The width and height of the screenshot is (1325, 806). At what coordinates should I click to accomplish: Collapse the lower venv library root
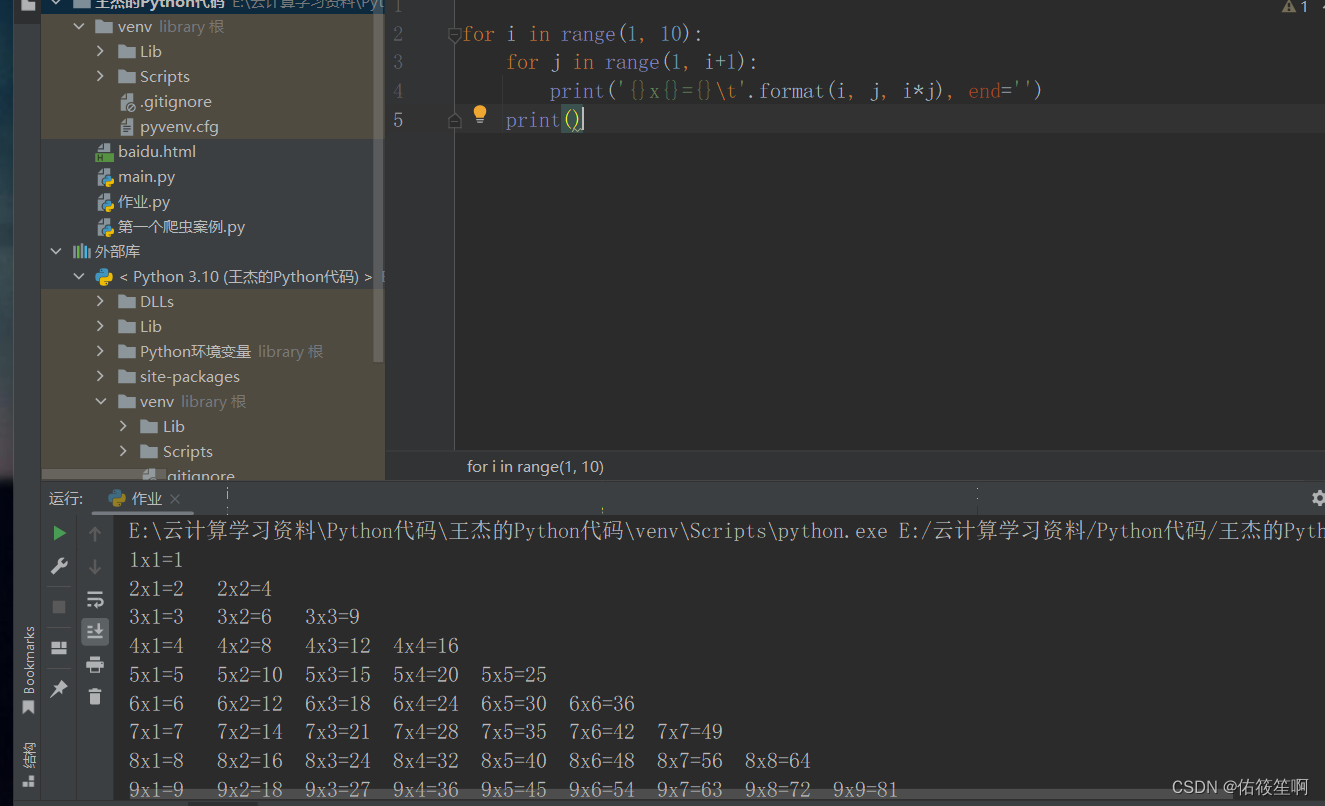(x=100, y=401)
